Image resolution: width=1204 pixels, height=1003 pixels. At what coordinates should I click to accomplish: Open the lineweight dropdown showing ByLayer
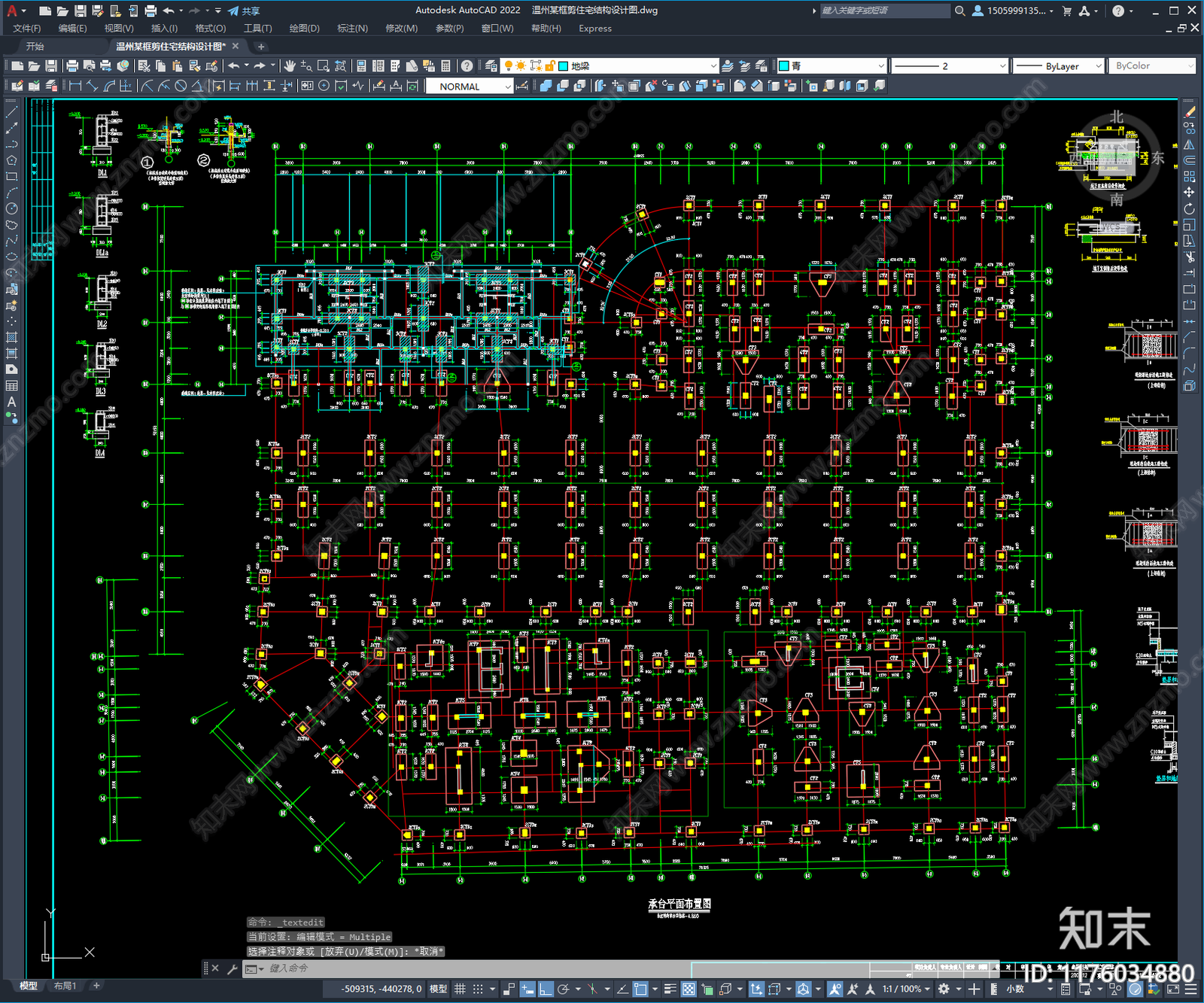click(x=1058, y=66)
